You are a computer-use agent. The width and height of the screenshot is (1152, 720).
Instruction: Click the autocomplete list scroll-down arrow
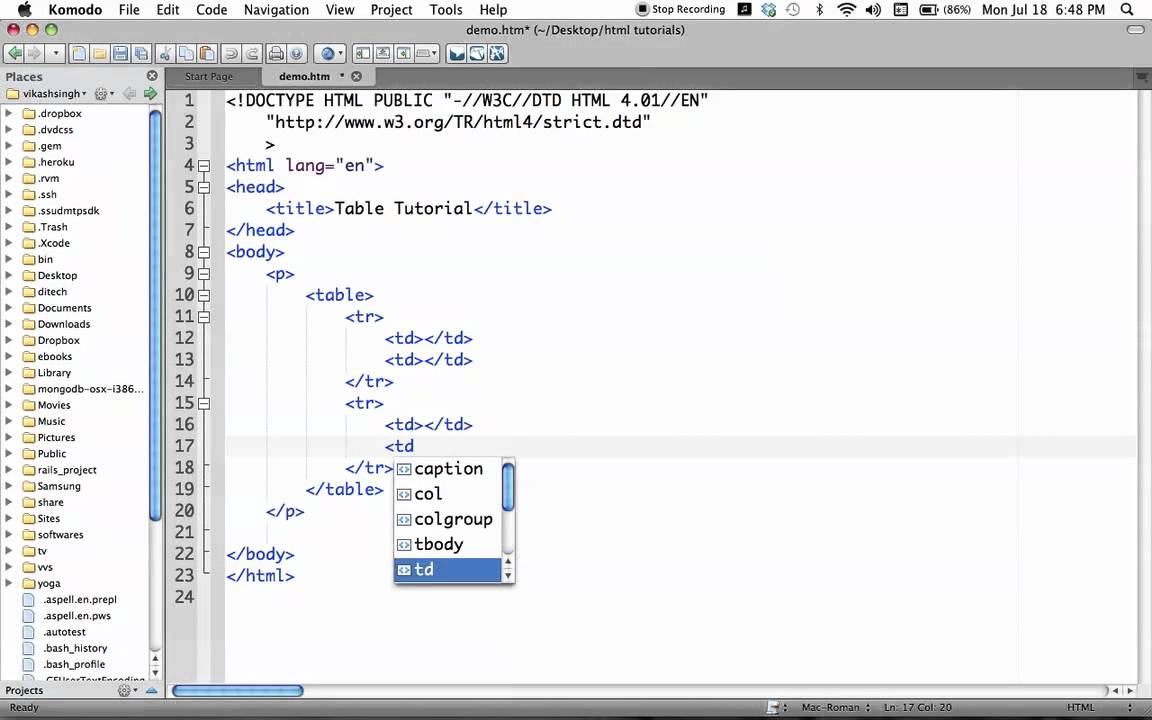[508, 576]
